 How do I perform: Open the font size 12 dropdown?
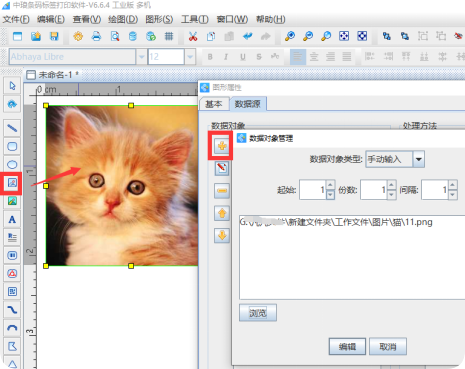190,57
